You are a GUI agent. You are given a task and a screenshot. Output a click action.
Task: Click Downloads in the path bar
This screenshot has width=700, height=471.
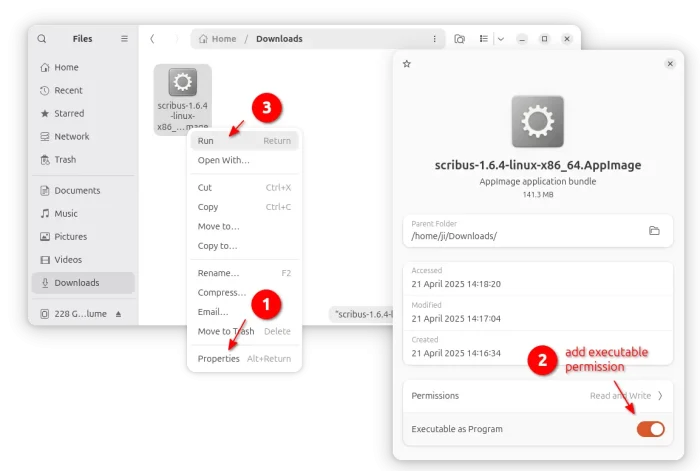pos(279,39)
